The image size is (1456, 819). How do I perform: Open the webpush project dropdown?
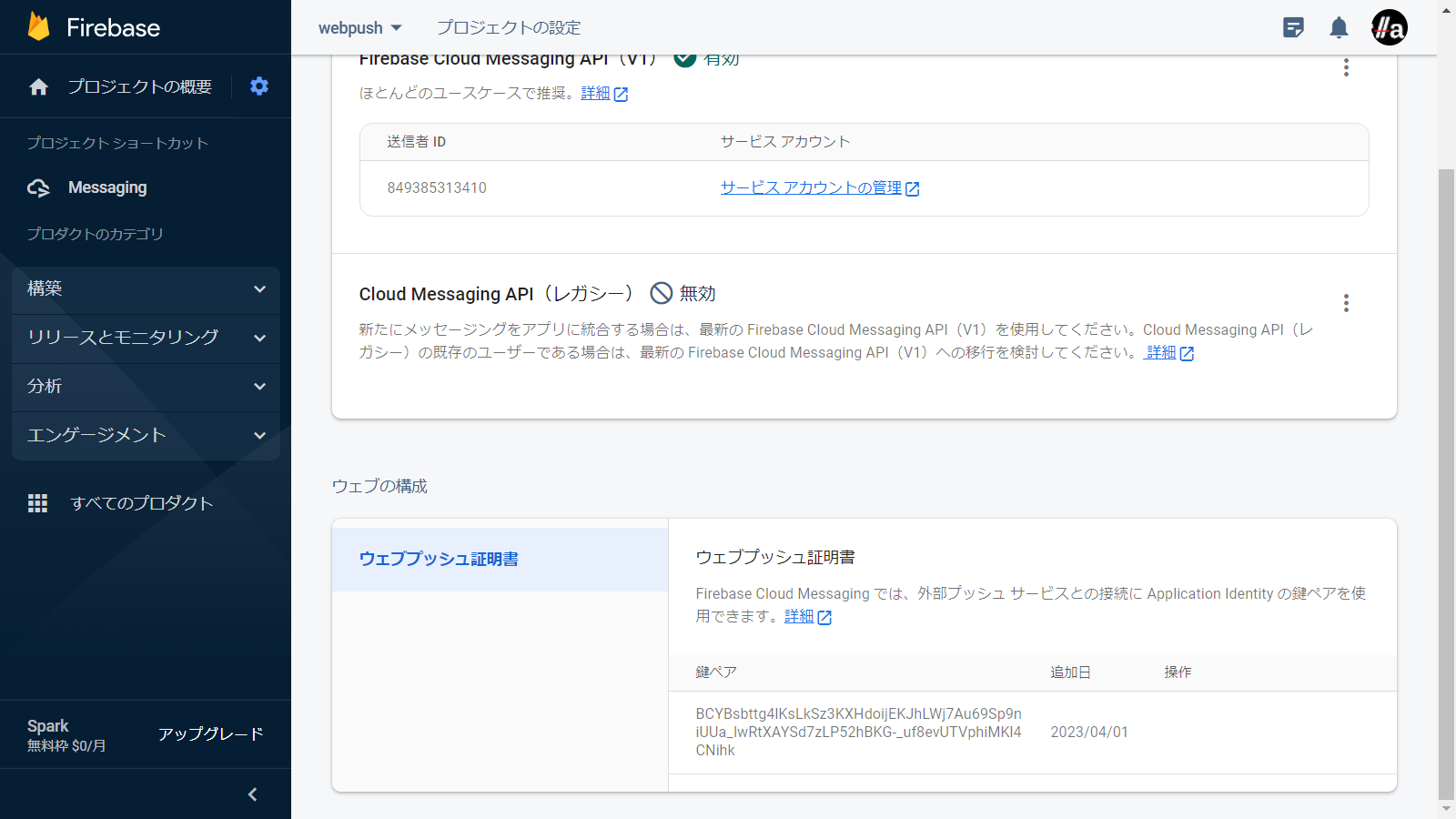point(359,28)
